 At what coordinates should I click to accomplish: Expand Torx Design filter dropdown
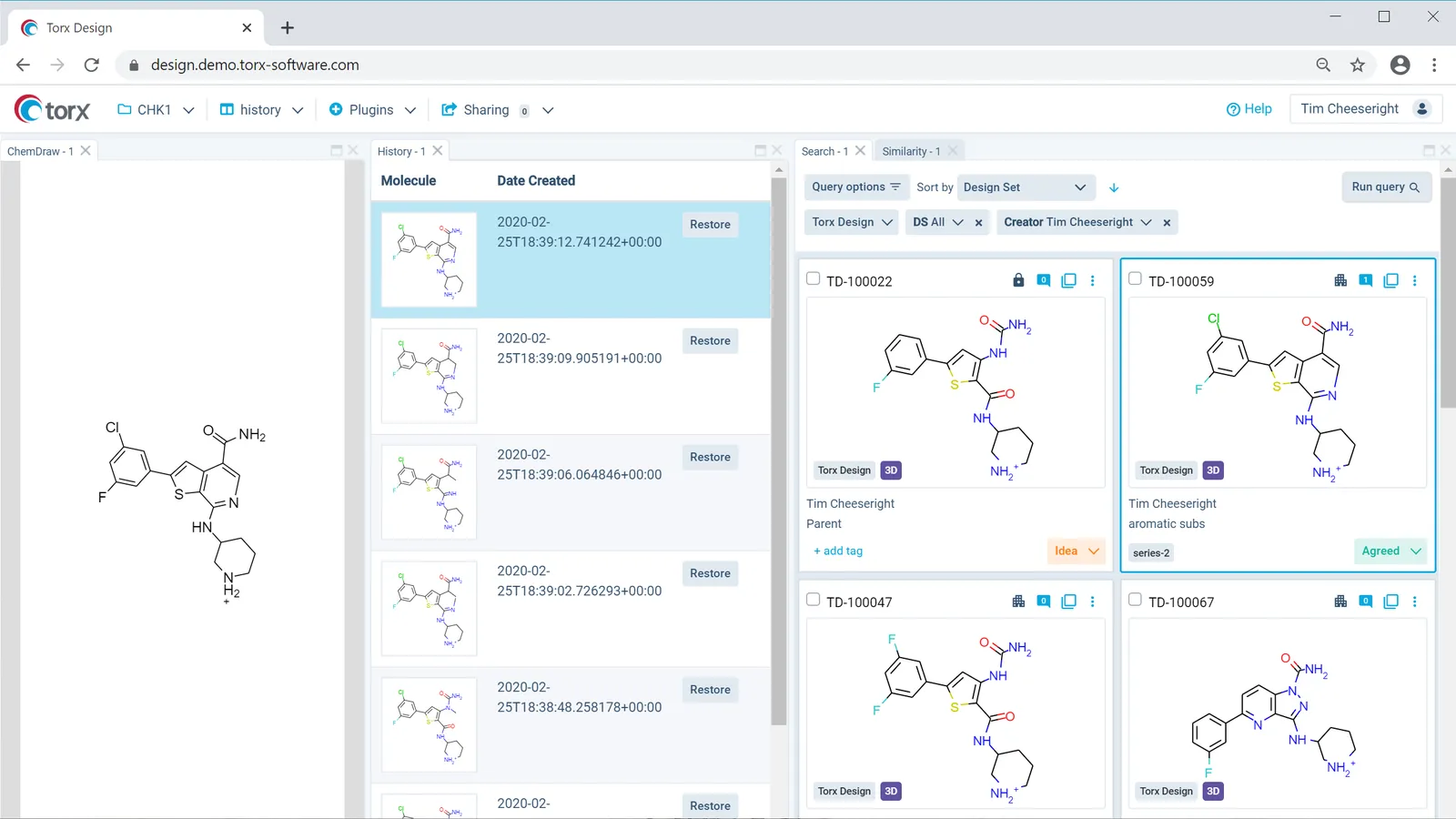(x=853, y=222)
